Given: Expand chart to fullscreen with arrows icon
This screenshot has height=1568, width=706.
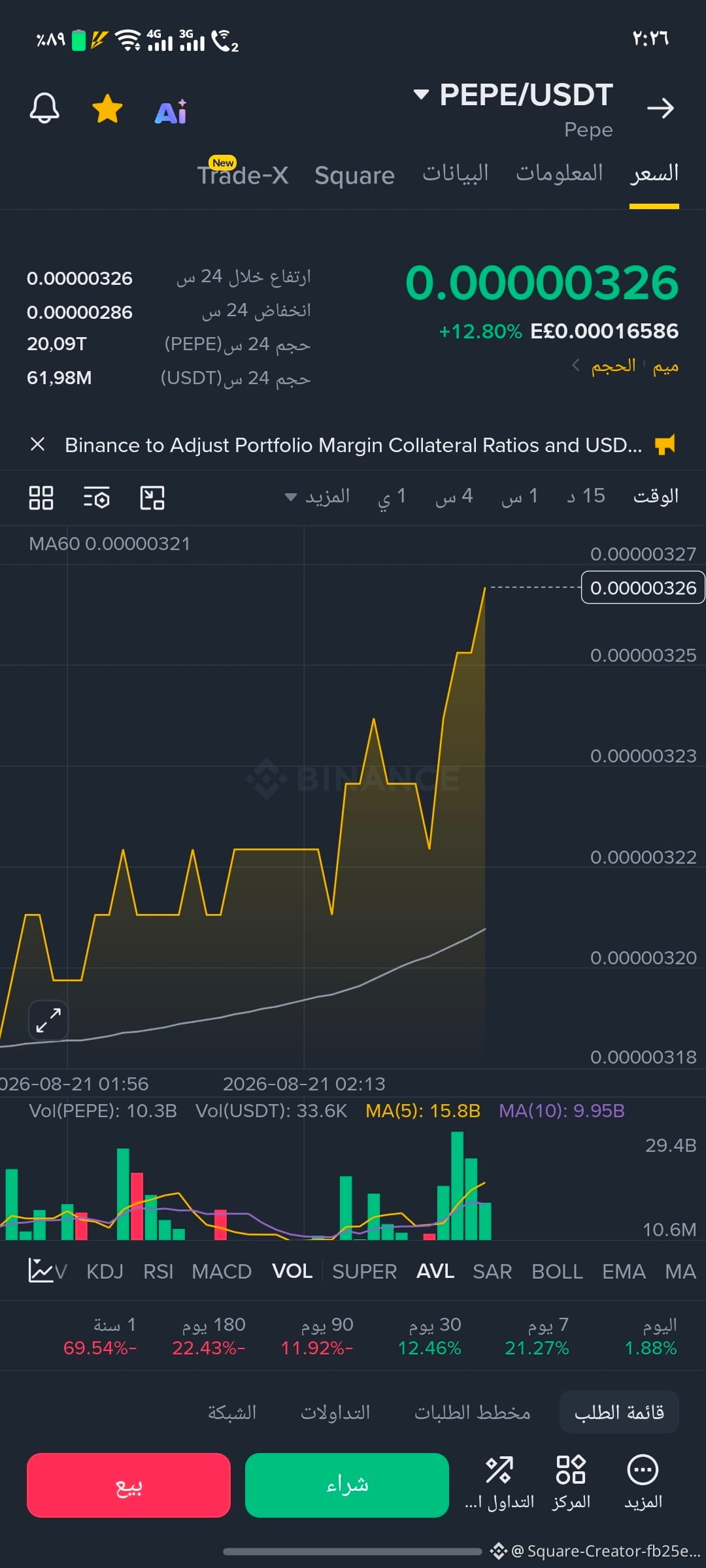Looking at the screenshot, I should coord(48,1020).
